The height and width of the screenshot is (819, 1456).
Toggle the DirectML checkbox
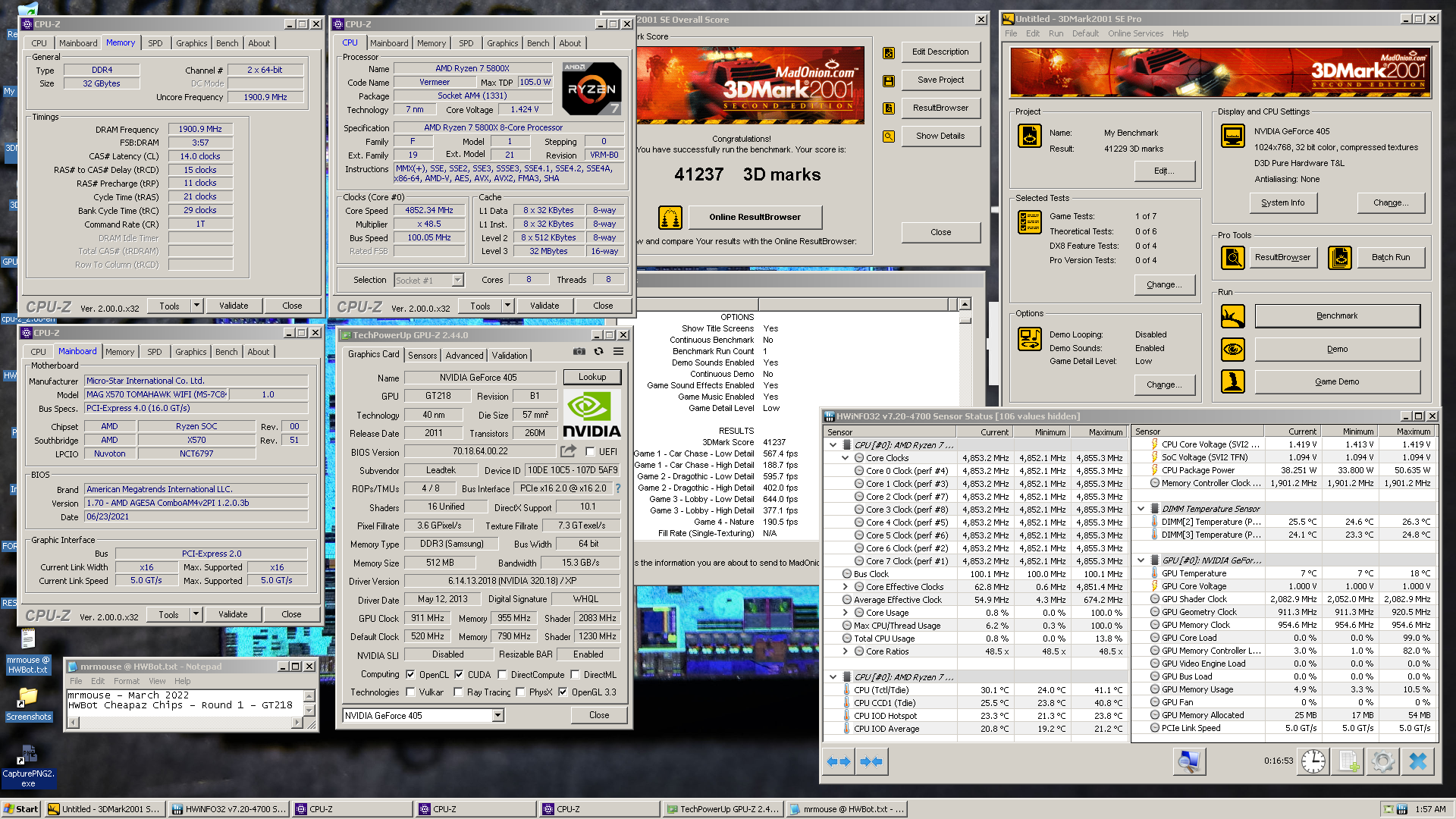[575, 674]
